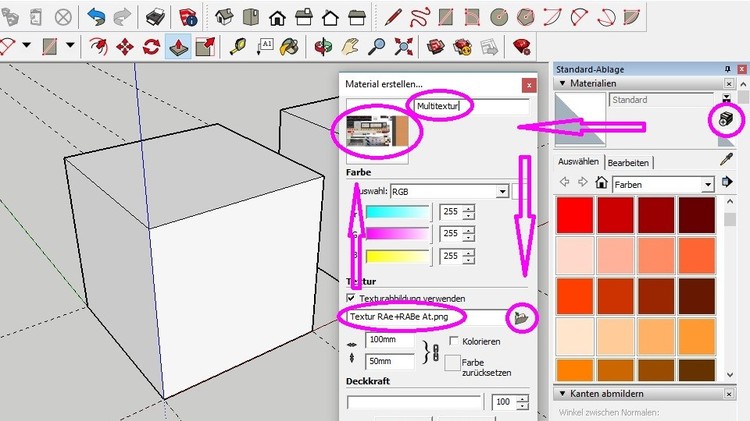Click the Deckkraft opacity slider
750x421 pixels.
pos(414,402)
